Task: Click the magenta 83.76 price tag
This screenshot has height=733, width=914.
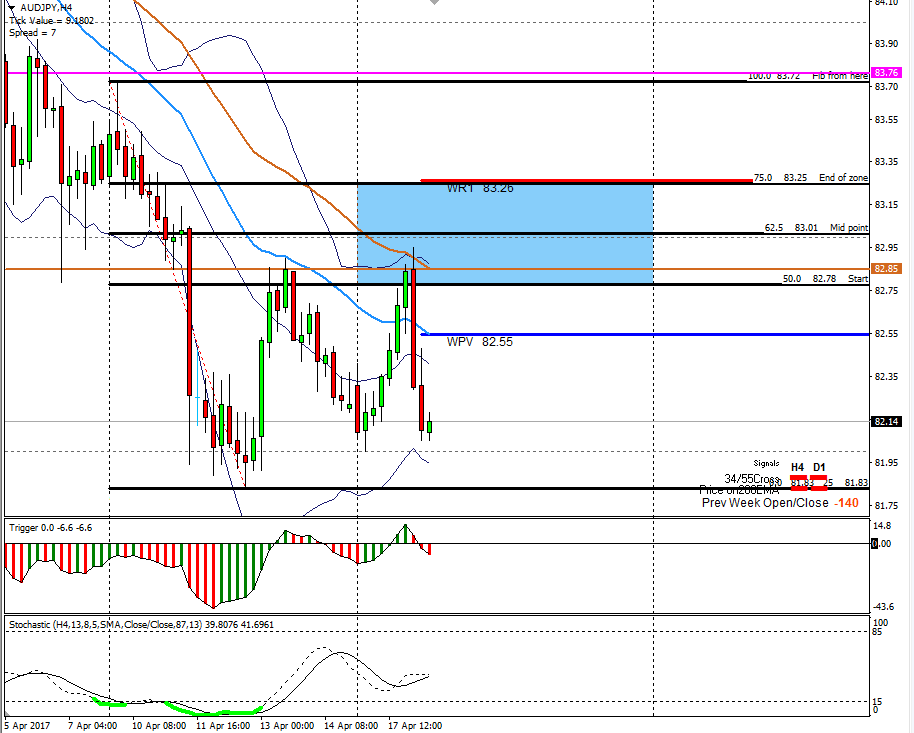Action: click(885, 73)
